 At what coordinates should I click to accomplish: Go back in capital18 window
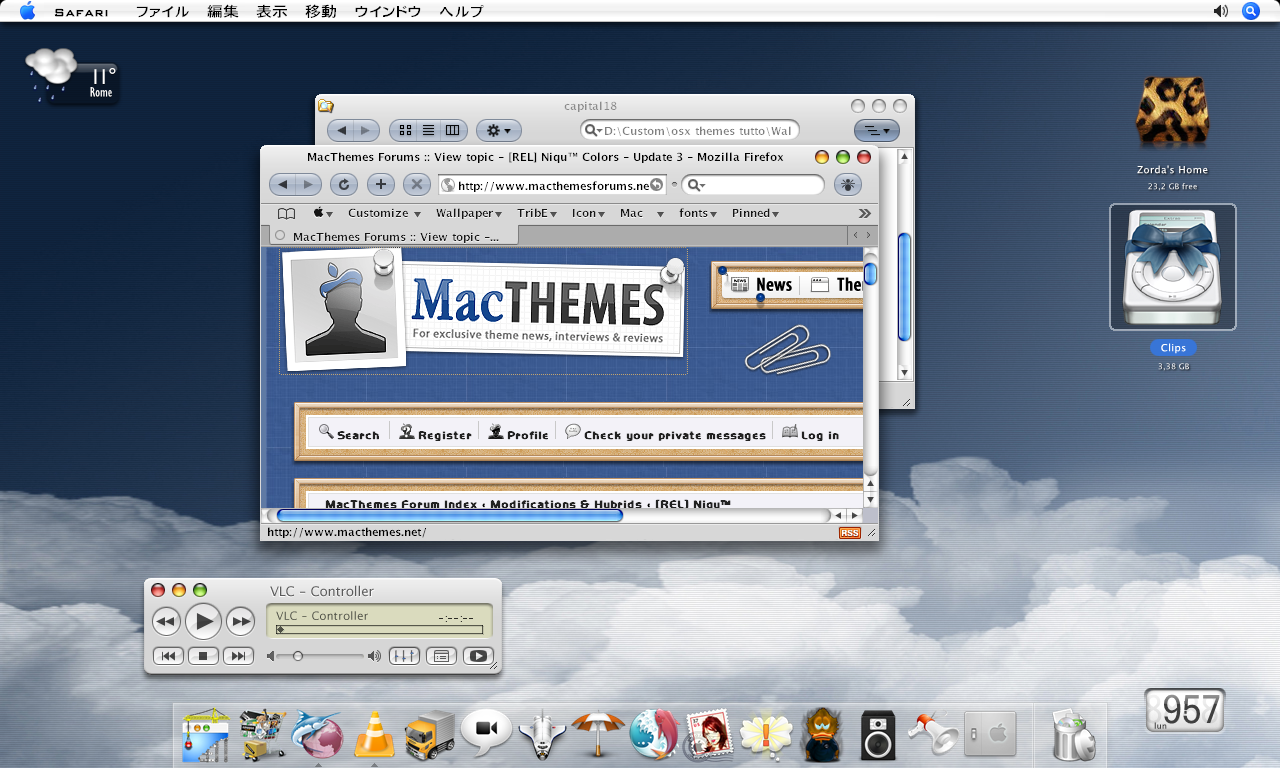point(341,130)
